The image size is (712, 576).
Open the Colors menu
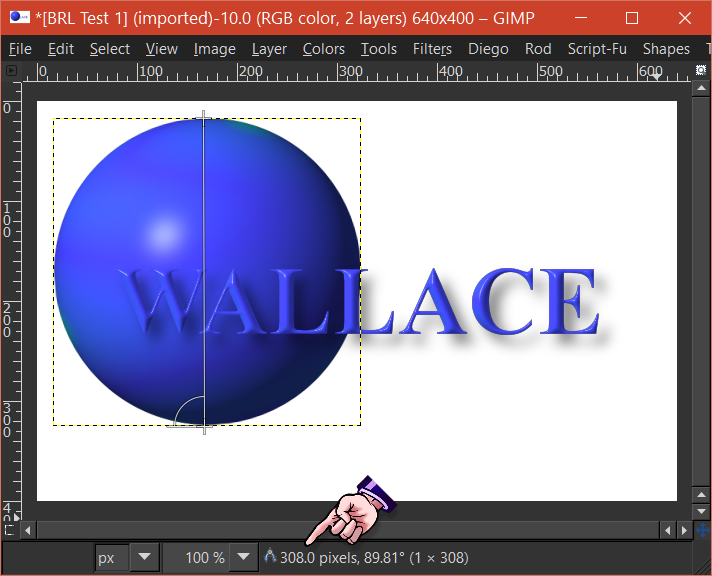click(x=324, y=49)
